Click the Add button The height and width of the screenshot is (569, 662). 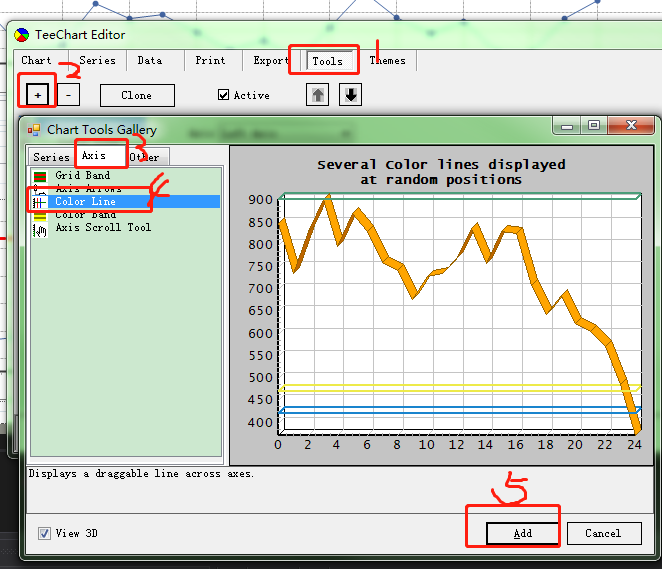tap(523, 534)
